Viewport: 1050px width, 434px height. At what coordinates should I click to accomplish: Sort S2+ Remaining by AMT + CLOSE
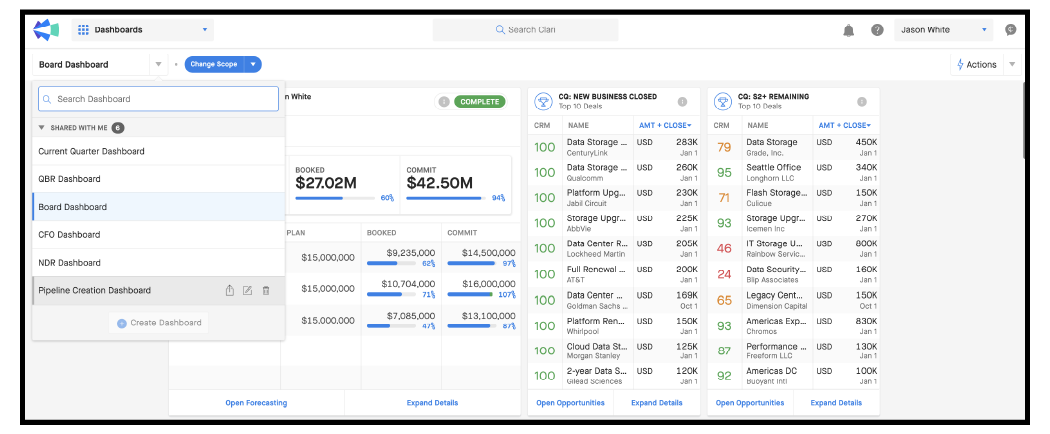(844, 125)
